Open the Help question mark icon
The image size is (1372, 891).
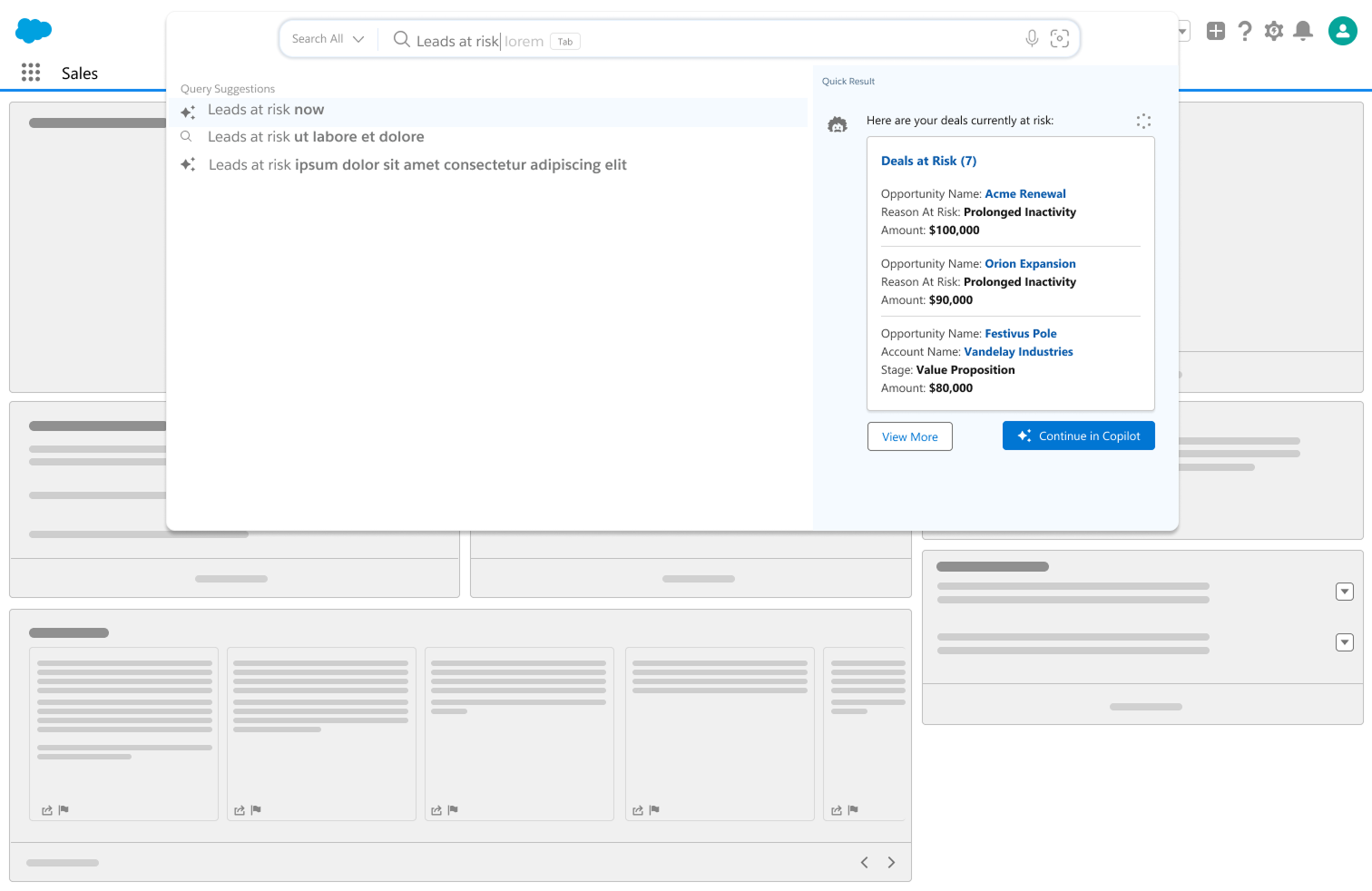point(1245,32)
